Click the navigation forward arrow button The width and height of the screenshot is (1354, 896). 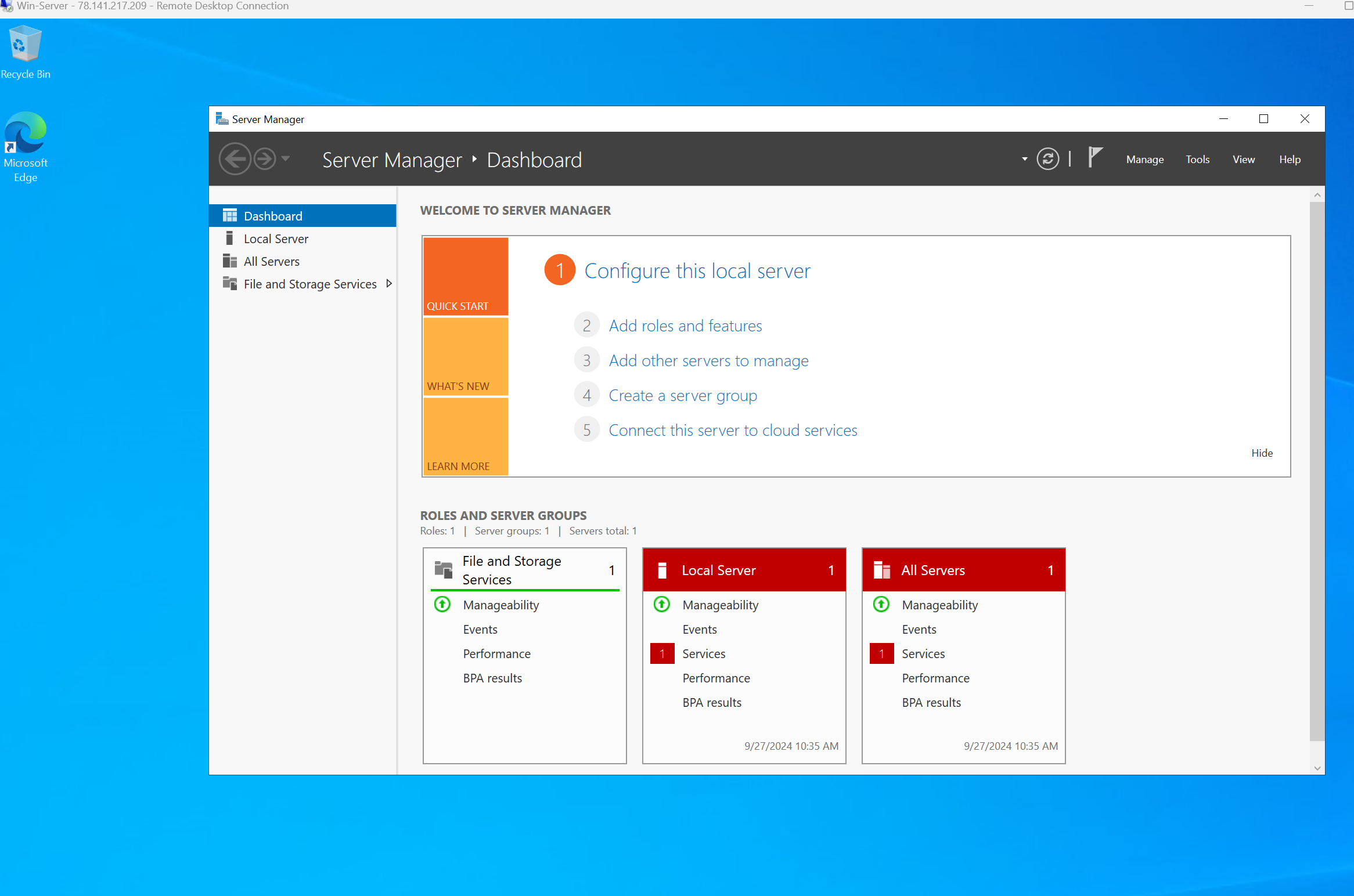(264, 158)
